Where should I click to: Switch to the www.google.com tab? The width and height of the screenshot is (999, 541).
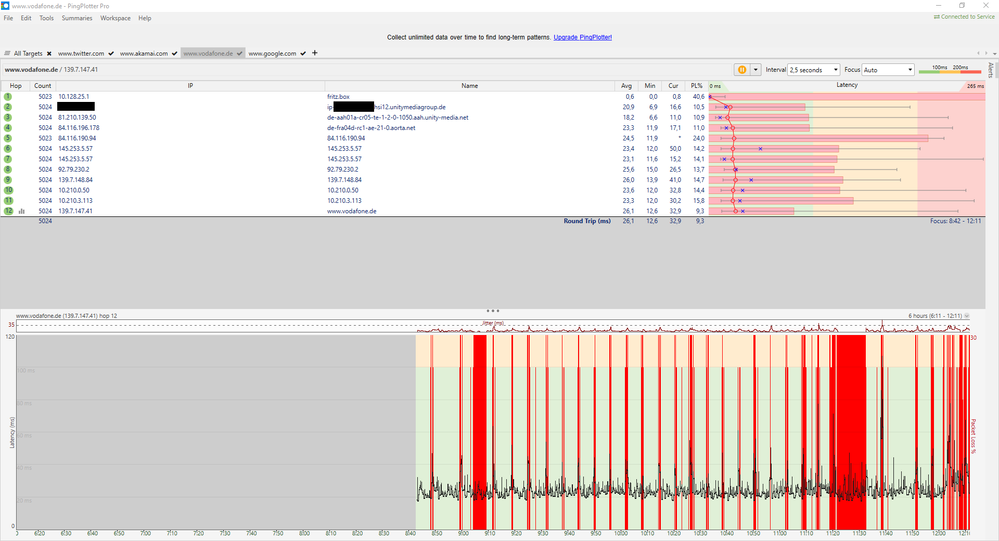coord(272,54)
